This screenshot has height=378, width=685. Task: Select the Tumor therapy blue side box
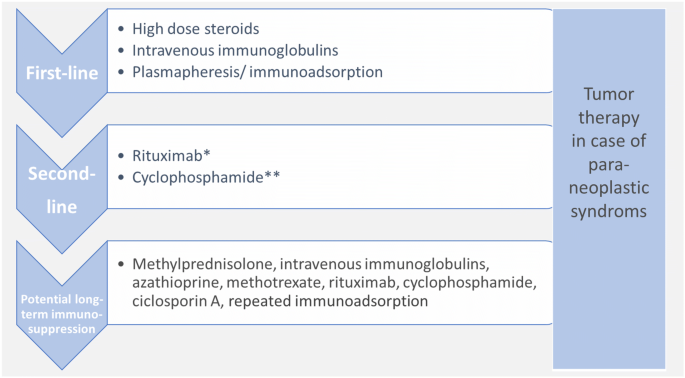pos(609,189)
